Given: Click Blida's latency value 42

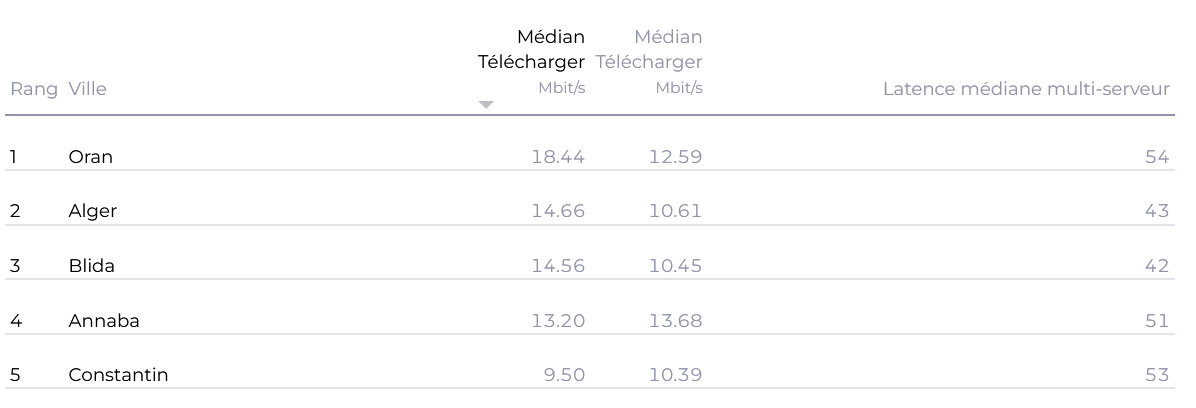Looking at the screenshot, I should pyautogui.click(x=1157, y=266).
